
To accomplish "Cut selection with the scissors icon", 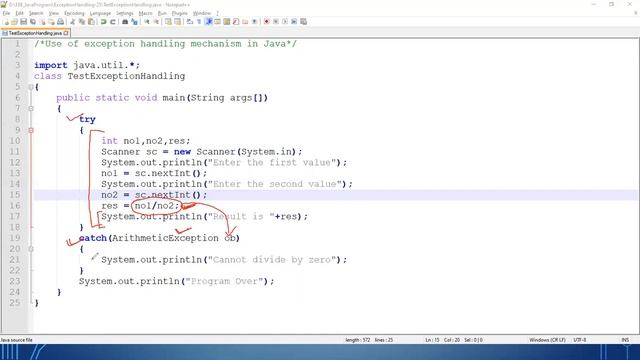I will tap(72, 22).
